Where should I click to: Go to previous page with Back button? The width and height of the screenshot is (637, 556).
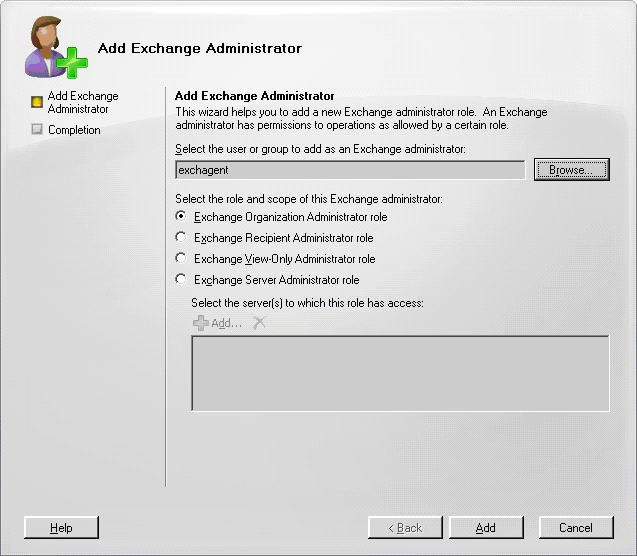pos(405,528)
